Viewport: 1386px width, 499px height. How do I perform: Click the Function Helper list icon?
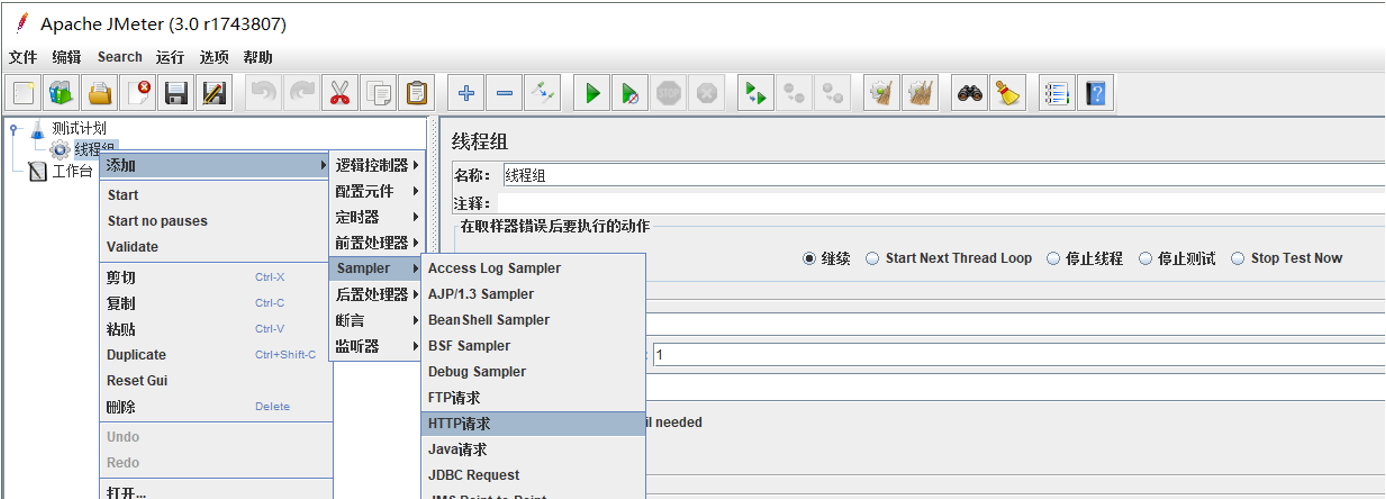1058,94
